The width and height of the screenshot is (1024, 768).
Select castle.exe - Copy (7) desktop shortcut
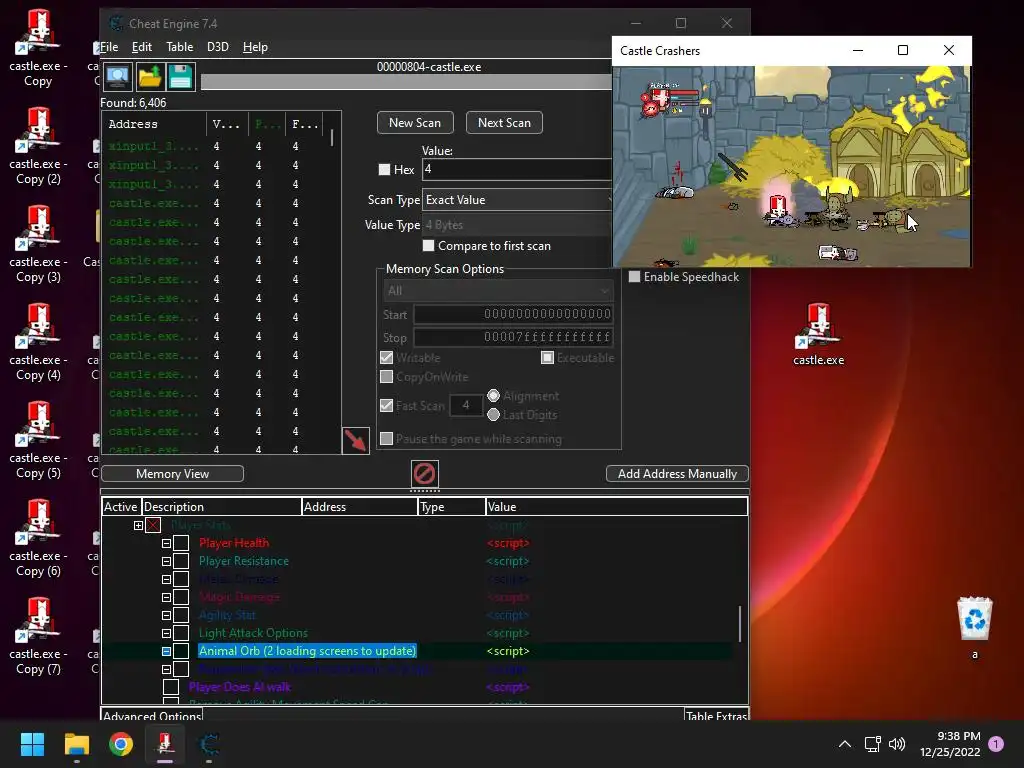tap(38, 637)
